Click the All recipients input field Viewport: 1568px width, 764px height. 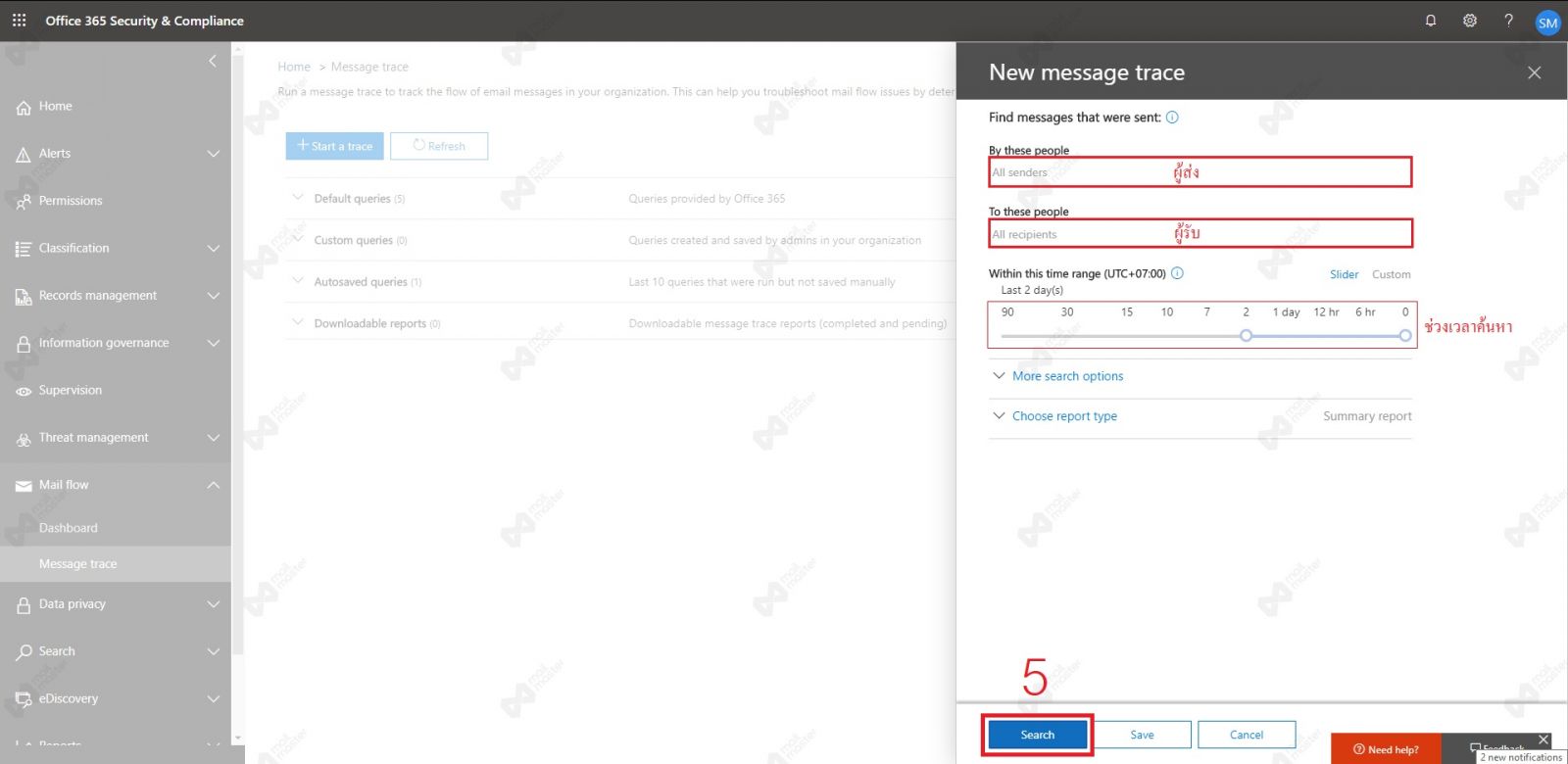1200,233
